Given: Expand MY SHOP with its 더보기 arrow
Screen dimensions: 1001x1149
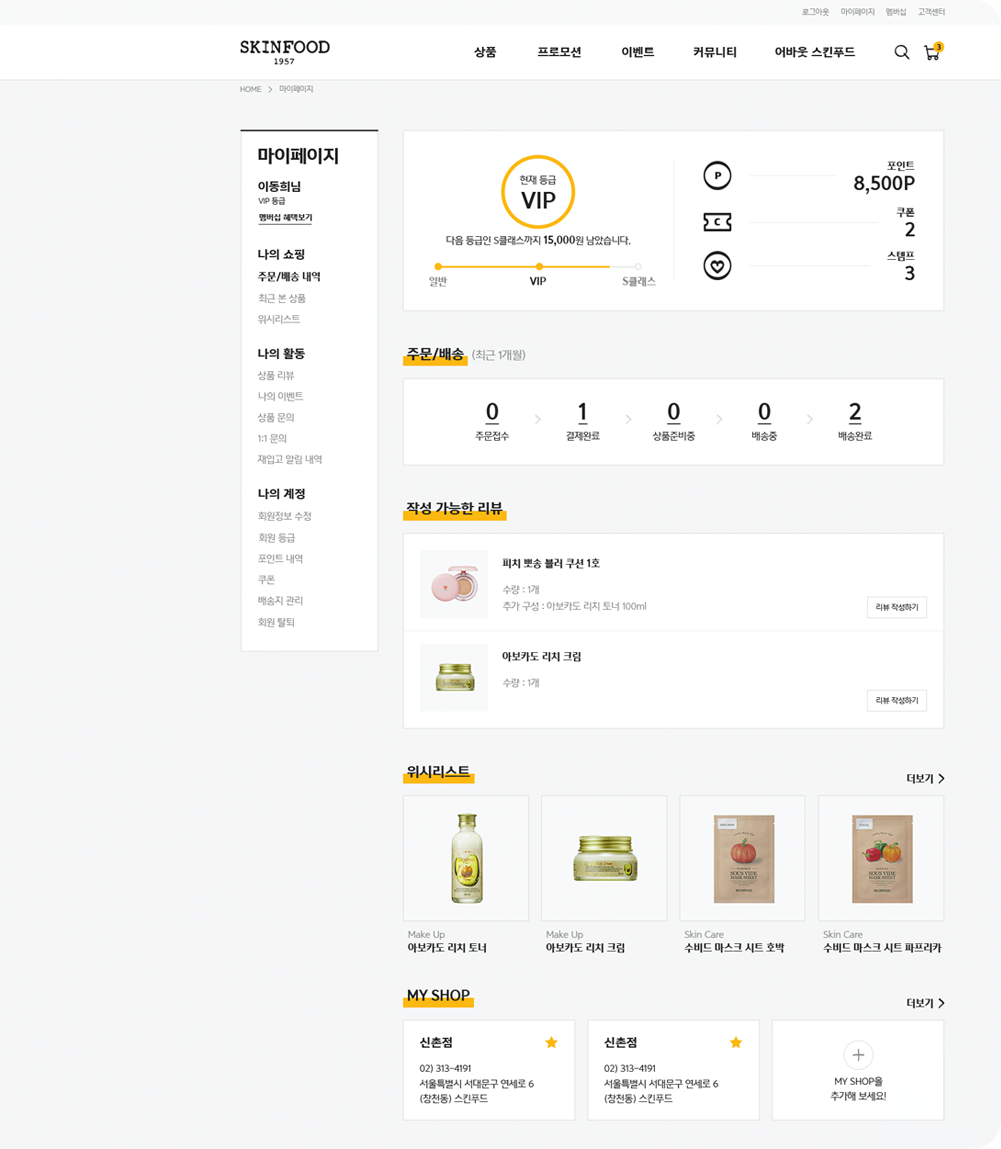Looking at the screenshot, I should [x=926, y=1002].
